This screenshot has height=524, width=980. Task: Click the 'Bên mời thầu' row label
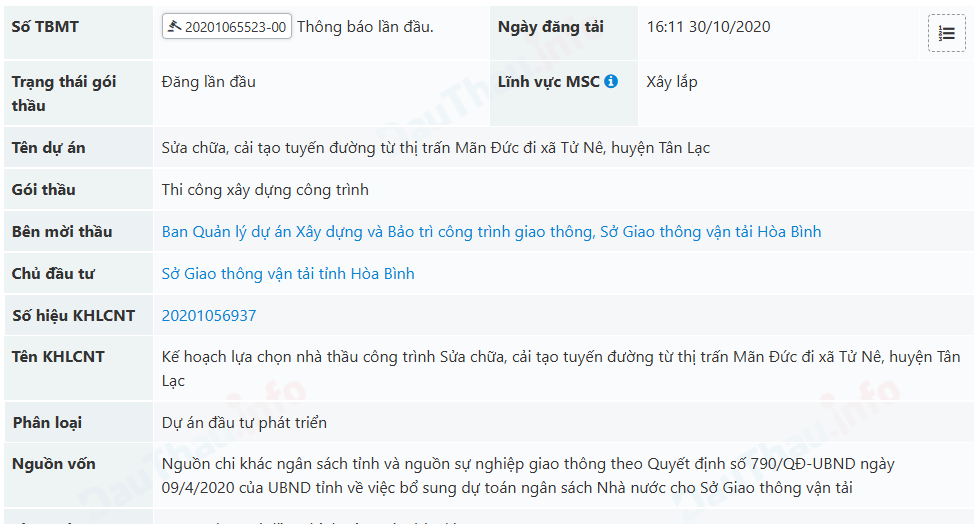(x=62, y=232)
